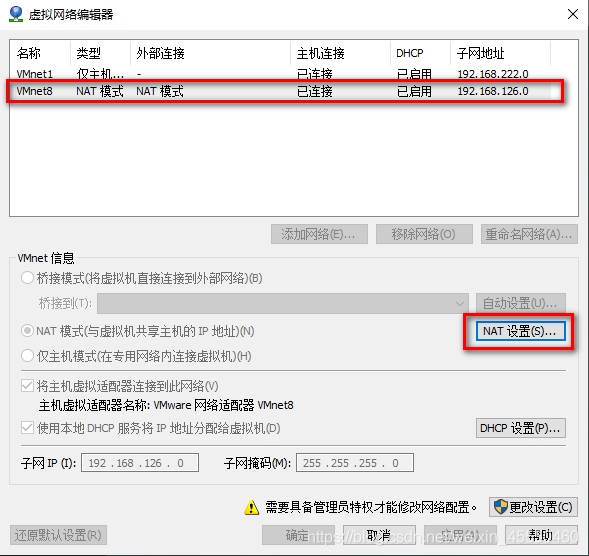589x556 pixels.
Task: Click the 子网 IP input field
Action: click(x=140, y=462)
